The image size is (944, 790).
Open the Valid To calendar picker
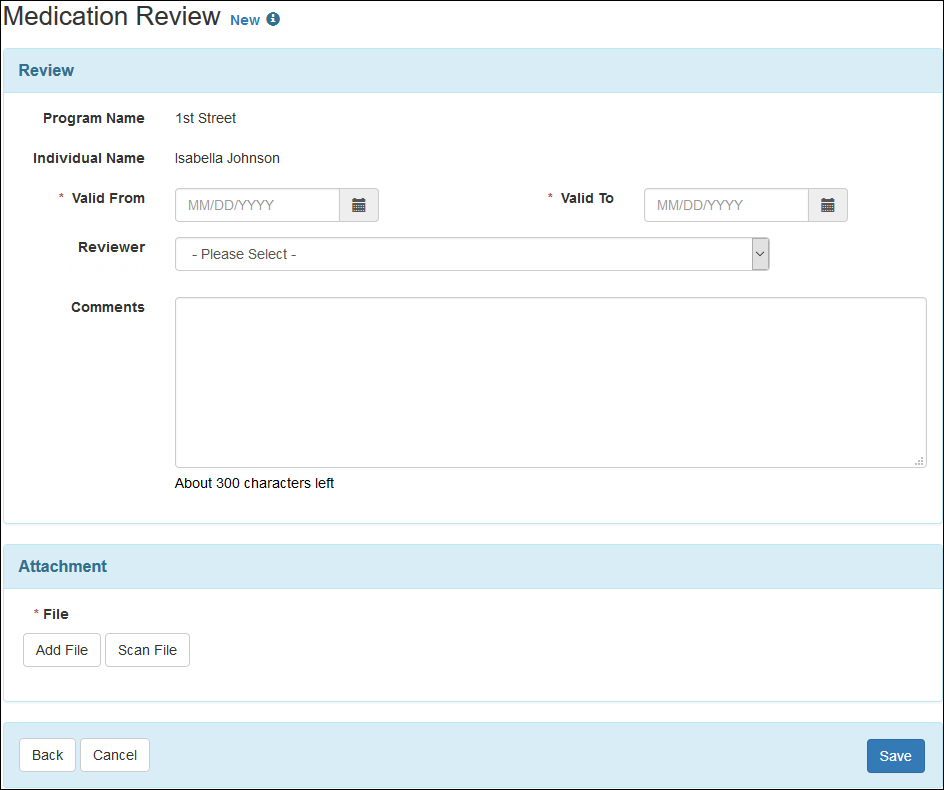click(x=828, y=205)
